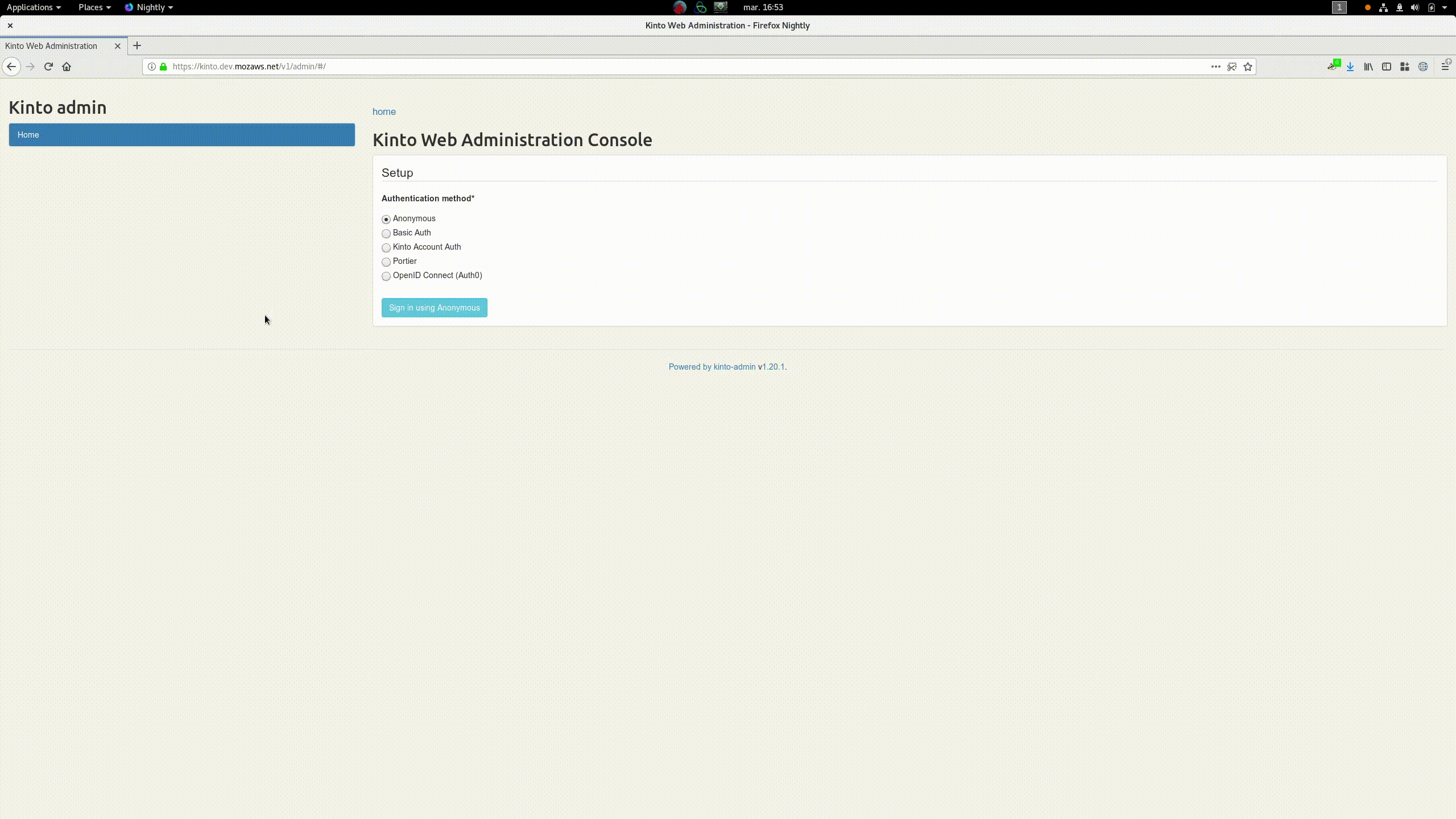Viewport: 1456px width, 819px height.
Task: Expand the Places menu
Action: tap(91, 7)
